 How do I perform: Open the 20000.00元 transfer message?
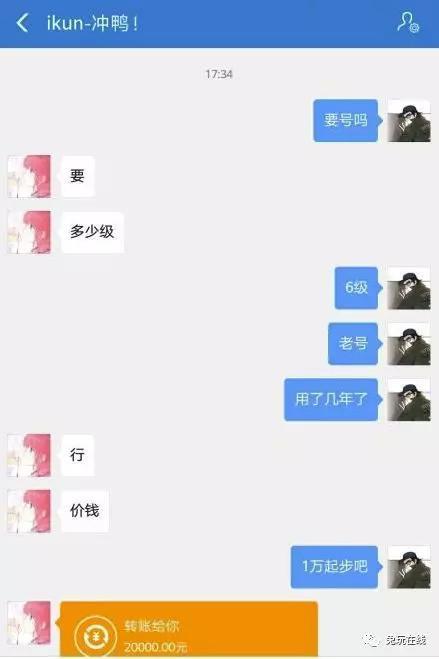[x=189, y=629]
